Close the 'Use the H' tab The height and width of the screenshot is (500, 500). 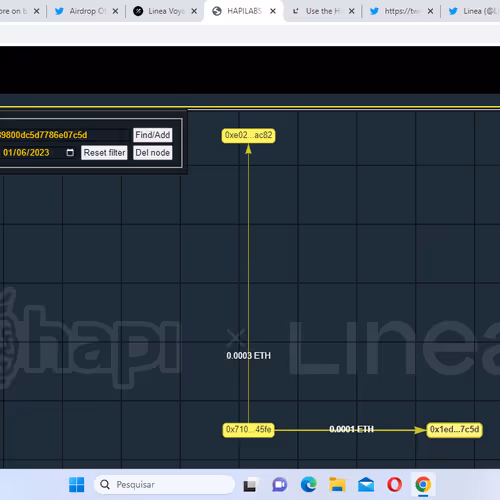click(x=352, y=11)
